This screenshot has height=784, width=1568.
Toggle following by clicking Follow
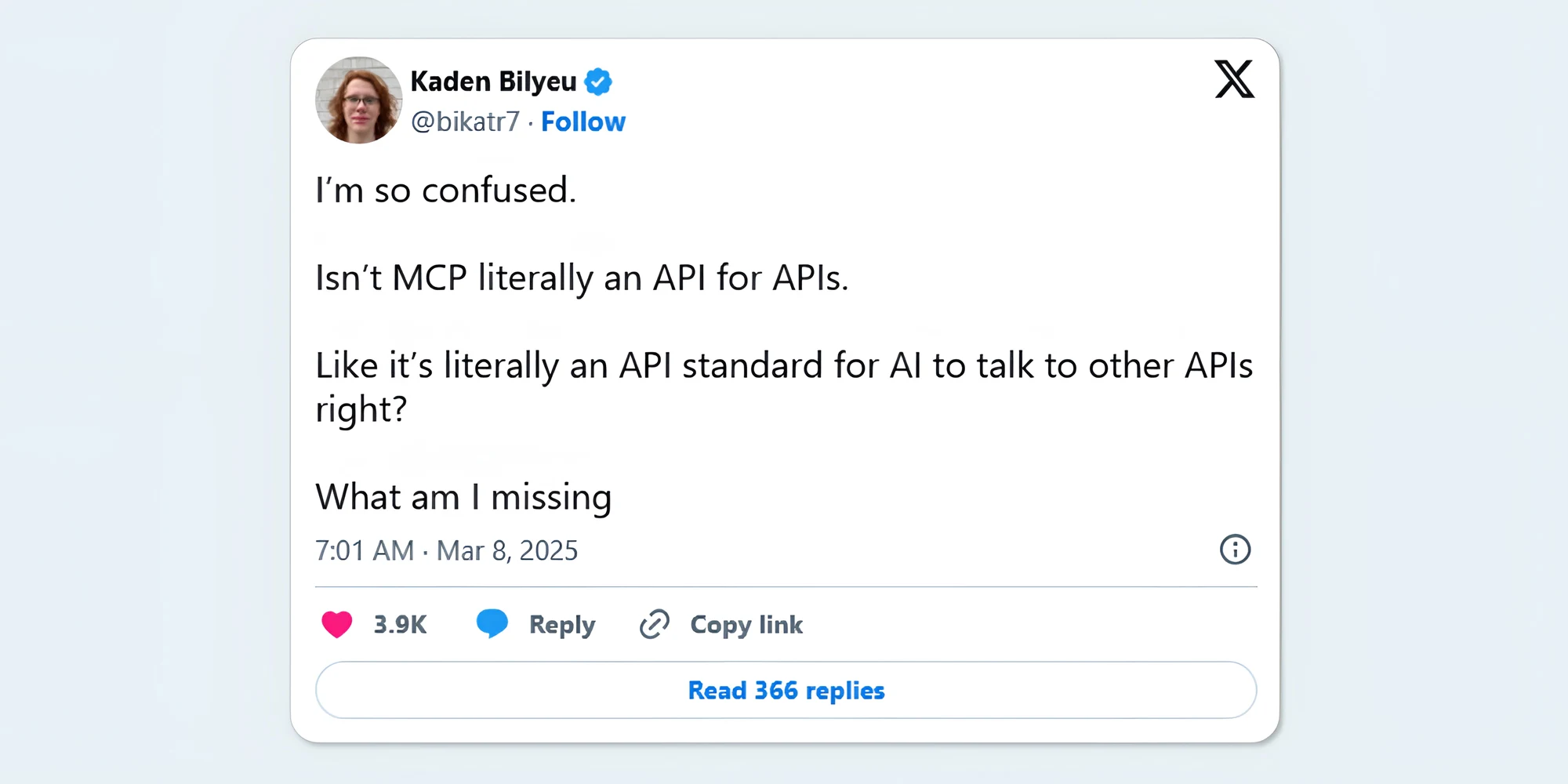point(583,122)
